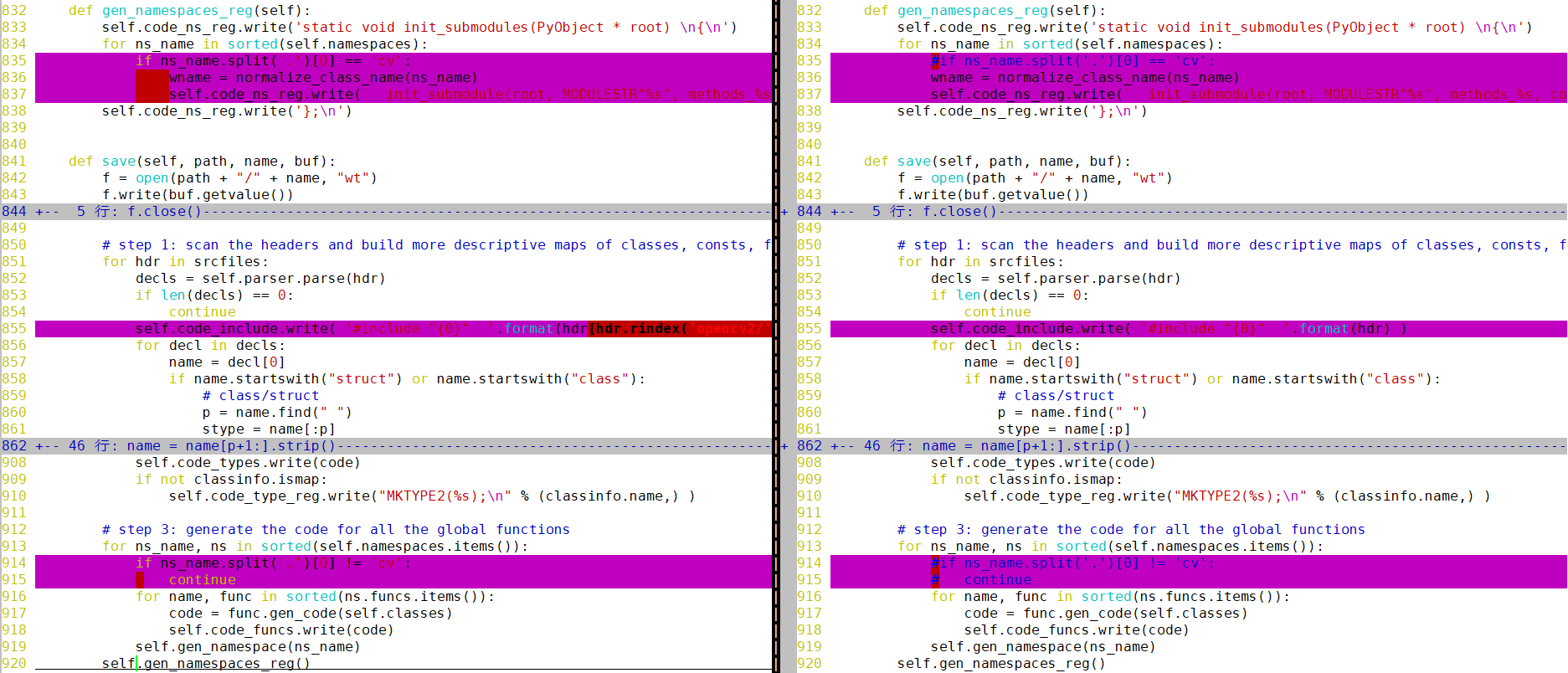The height and width of the screenshot is (673, 1568).
Task: Click 'continue' on line 915 in left pane
Action: 202,580
